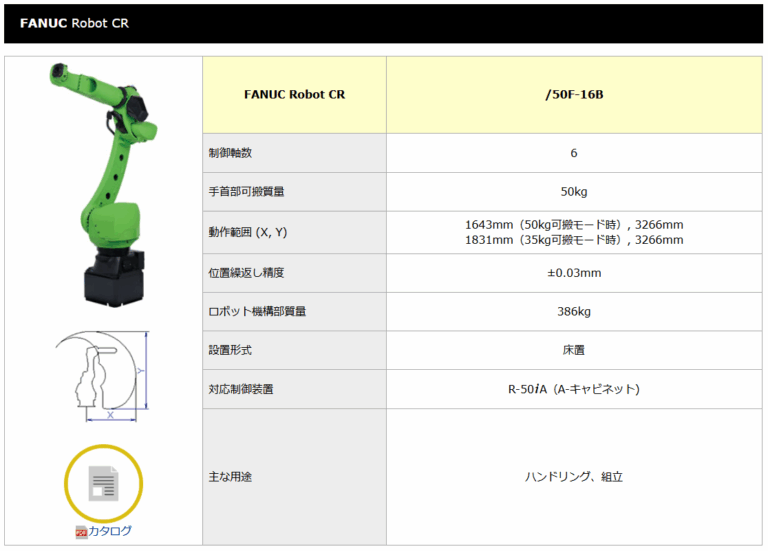Click the black FANUC Robot CR title banner
This screenshot has height=551, width=768.
tap(384, 24)
